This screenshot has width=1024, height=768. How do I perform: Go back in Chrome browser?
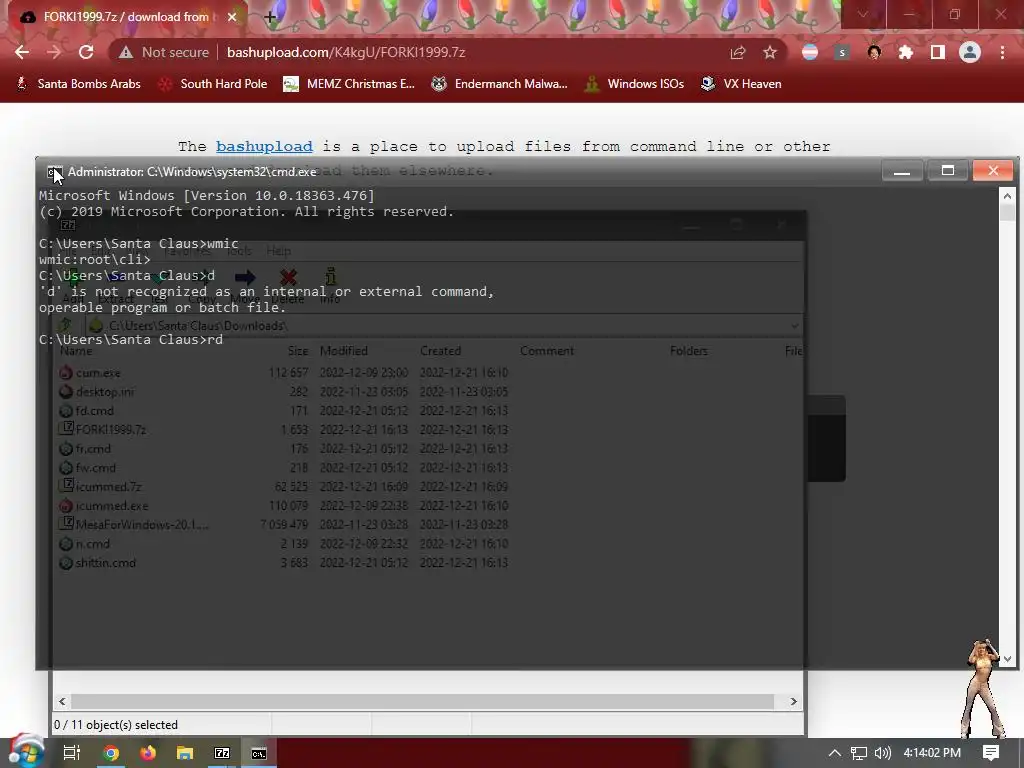pos(22,52)
